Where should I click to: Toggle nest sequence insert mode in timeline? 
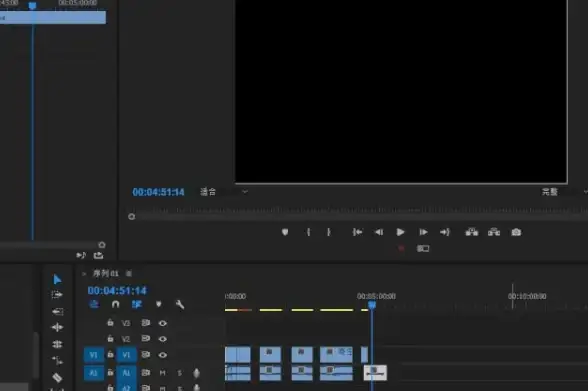(x=94, y=304)
